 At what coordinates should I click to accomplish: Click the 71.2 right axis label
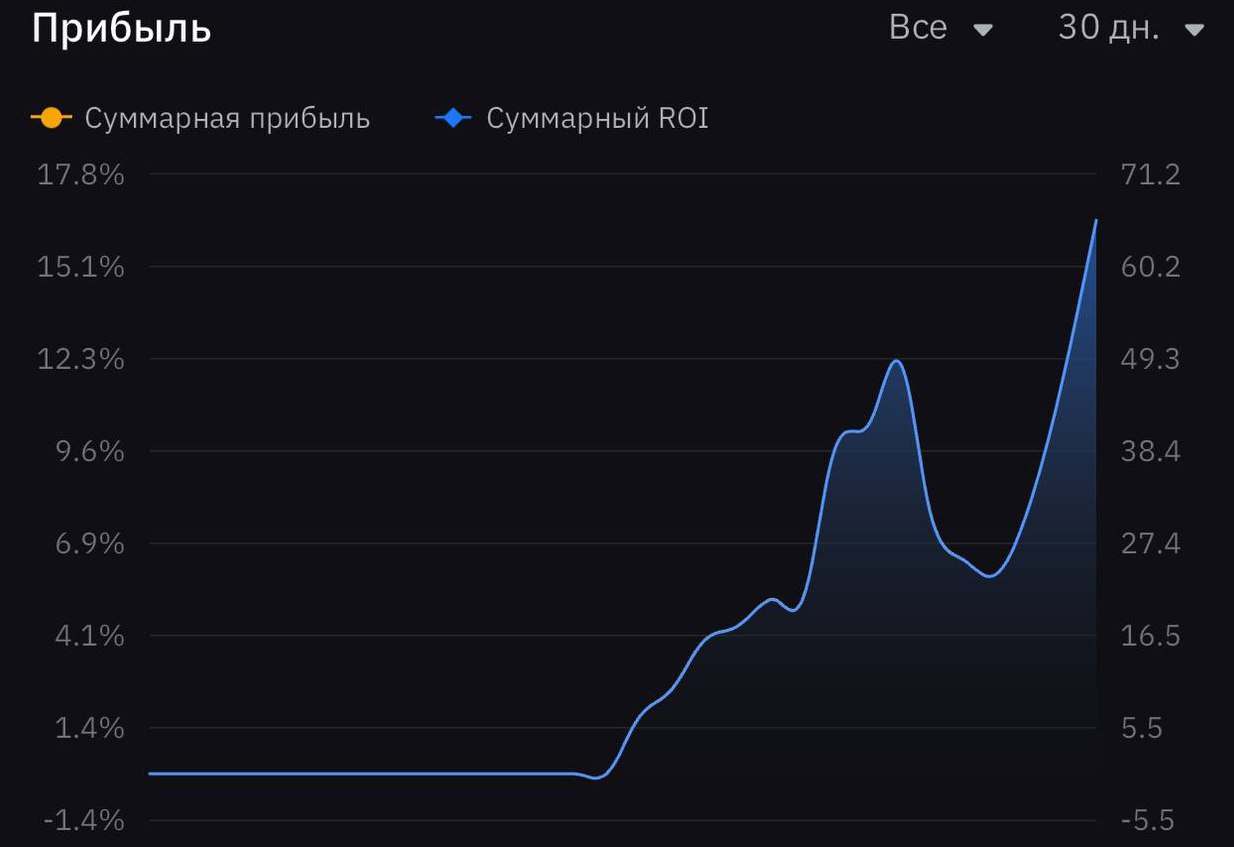click(x=1152, y=175)
